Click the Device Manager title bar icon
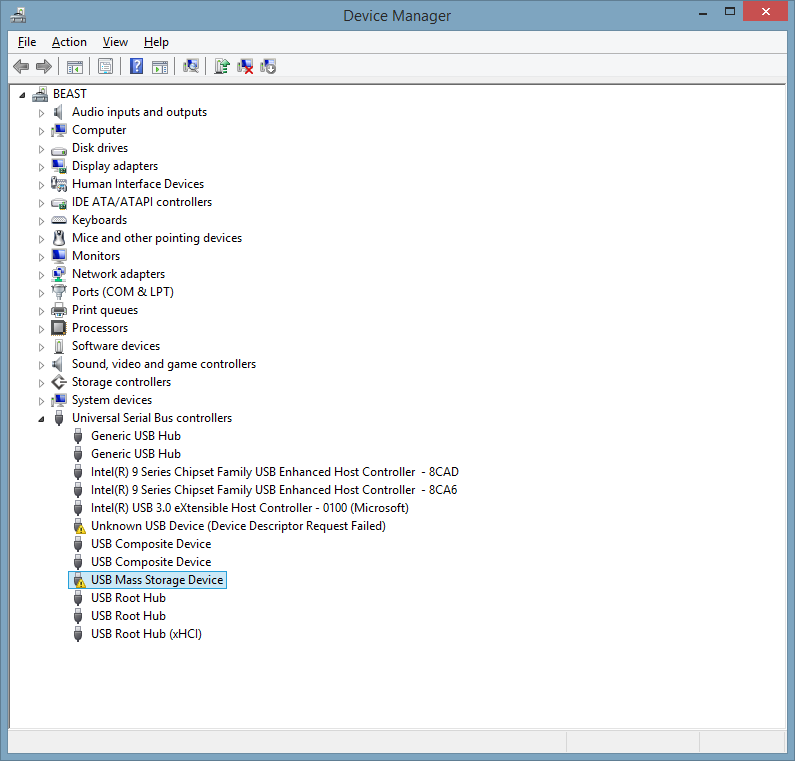This screenshot has height=761, width=795. click(x=18, y=15)
